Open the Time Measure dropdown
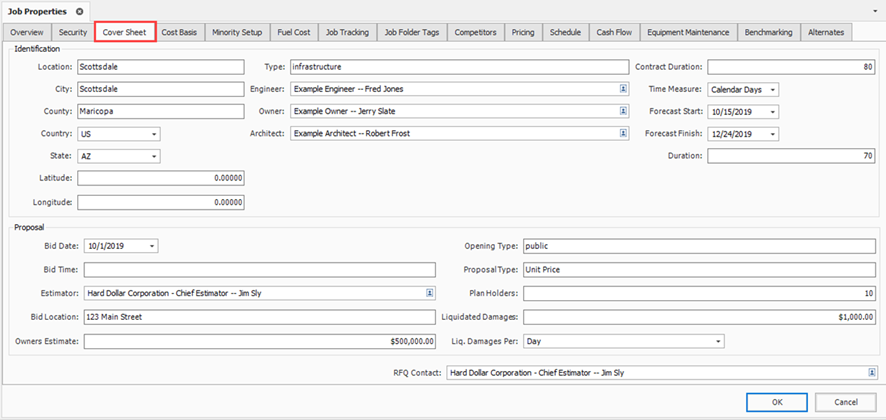 pos(773,89)
